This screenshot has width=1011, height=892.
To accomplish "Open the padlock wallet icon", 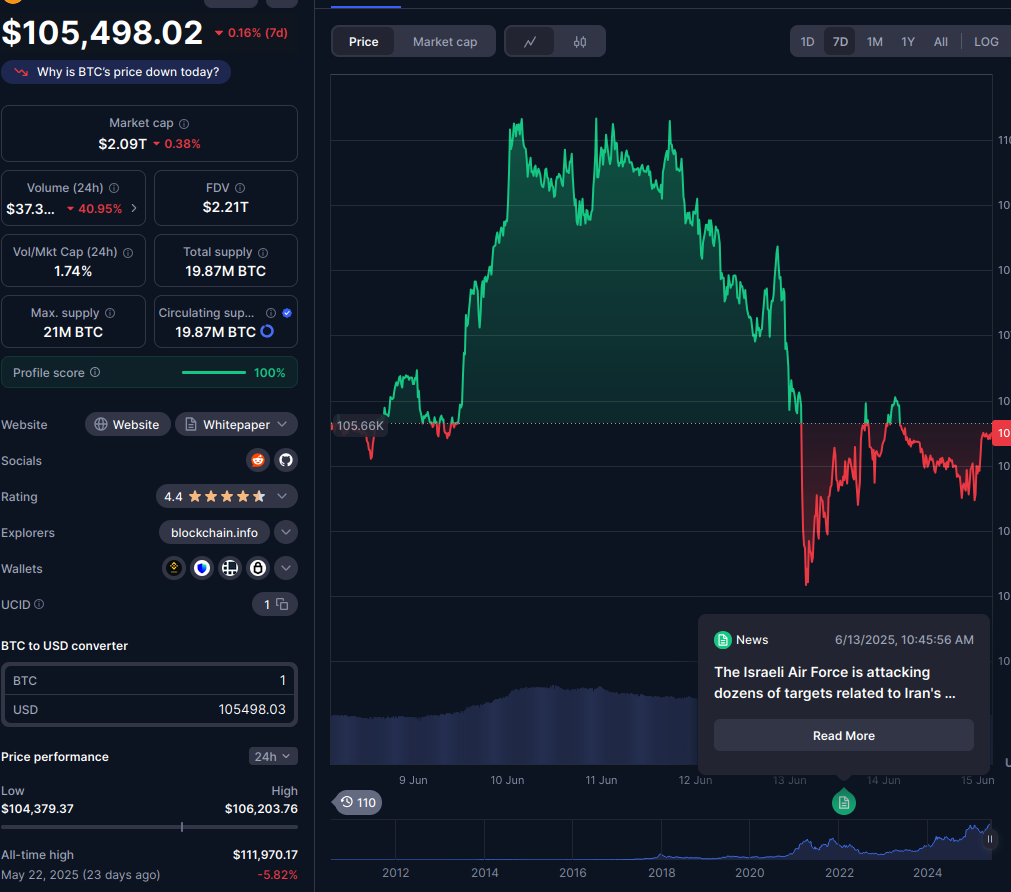I will (258, 568).
